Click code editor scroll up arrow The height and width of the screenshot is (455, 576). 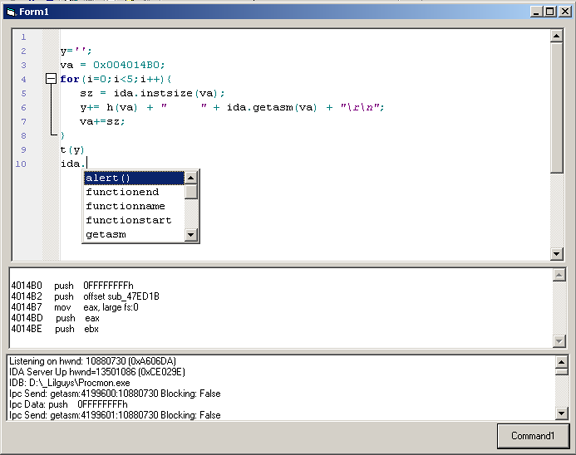click(557, 36)
